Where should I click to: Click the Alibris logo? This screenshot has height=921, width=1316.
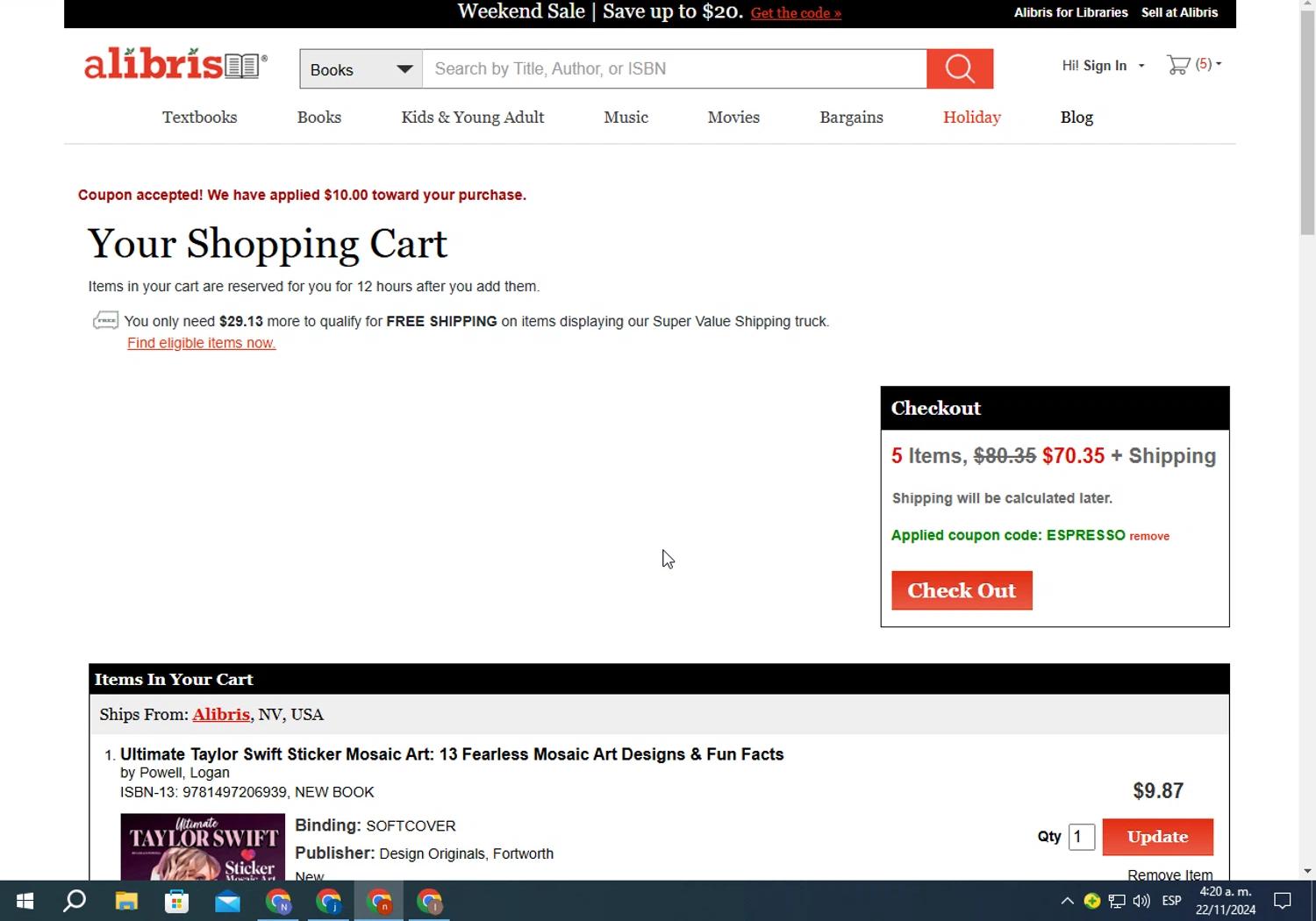[175, 64]
